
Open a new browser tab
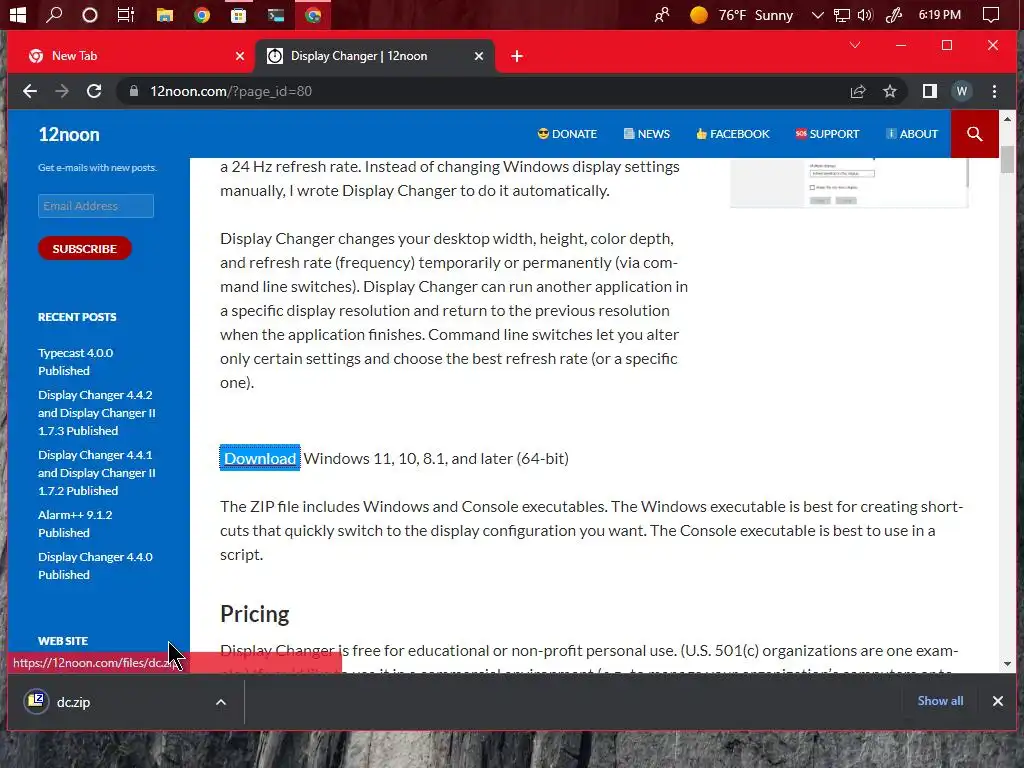pyautogui.click(x=517, y=56)
